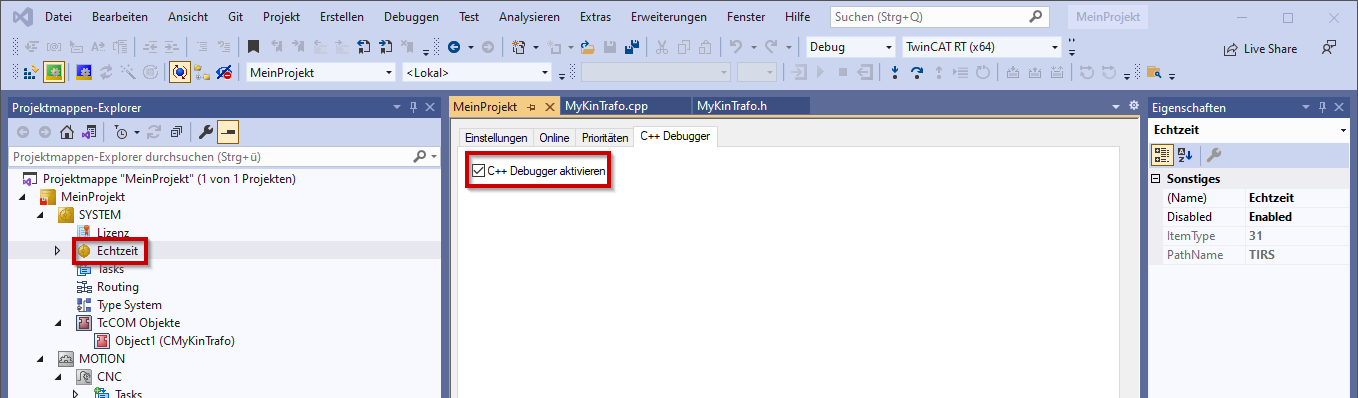
Task: Open the Erstellen menu
Action: (342, 17)
